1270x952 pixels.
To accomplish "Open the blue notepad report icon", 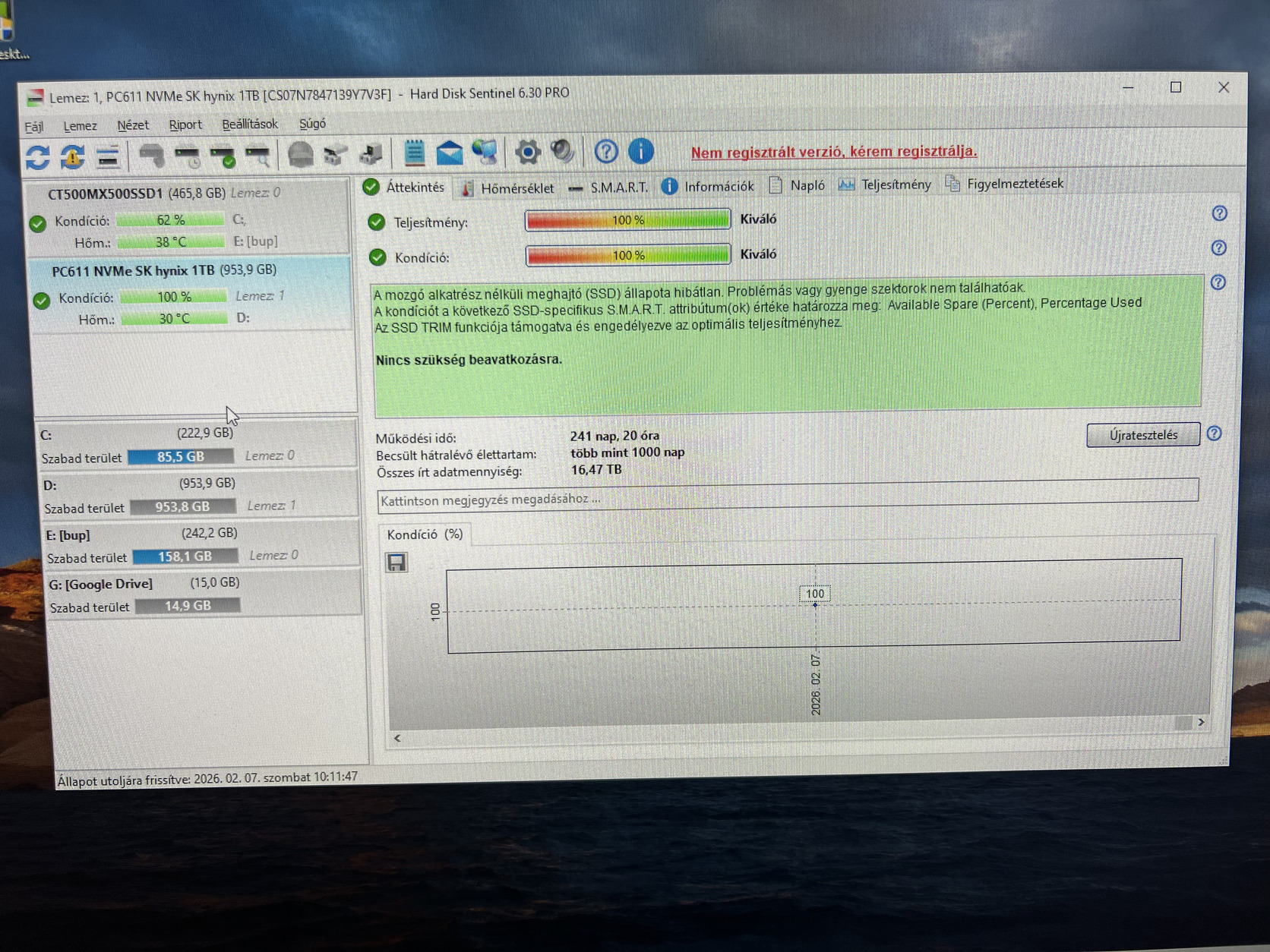I will pyautogui.click(x=414, y=153).
